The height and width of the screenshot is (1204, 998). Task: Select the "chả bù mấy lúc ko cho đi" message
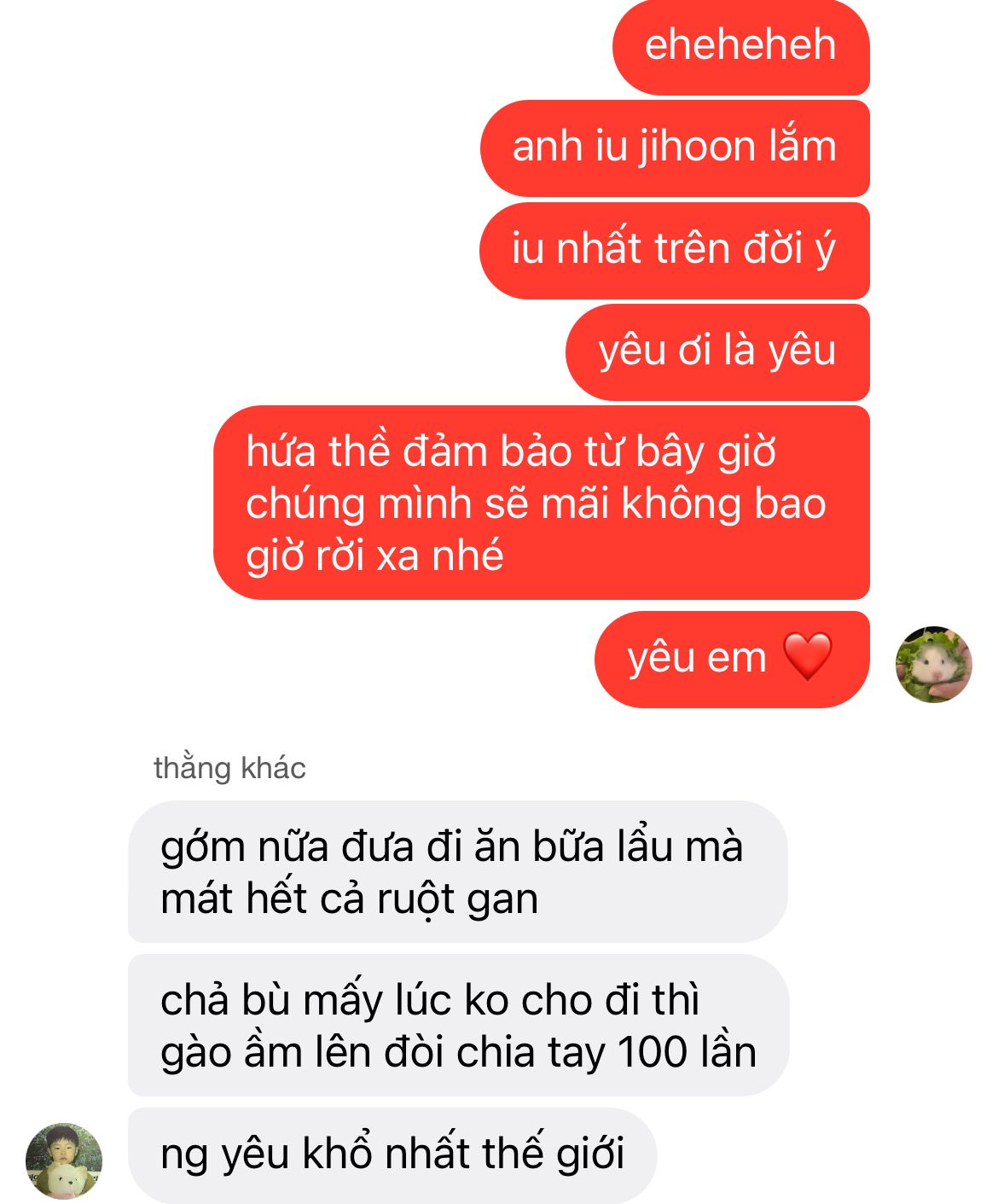(458, 1025)
